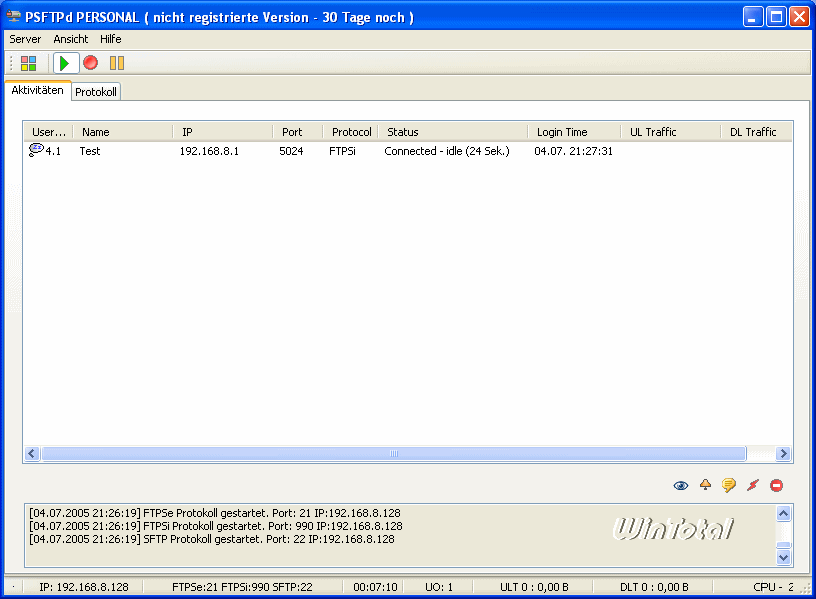Sort by Login Time column header
The width and height of the screenshot is (816, 599).
tap(575, 132)
